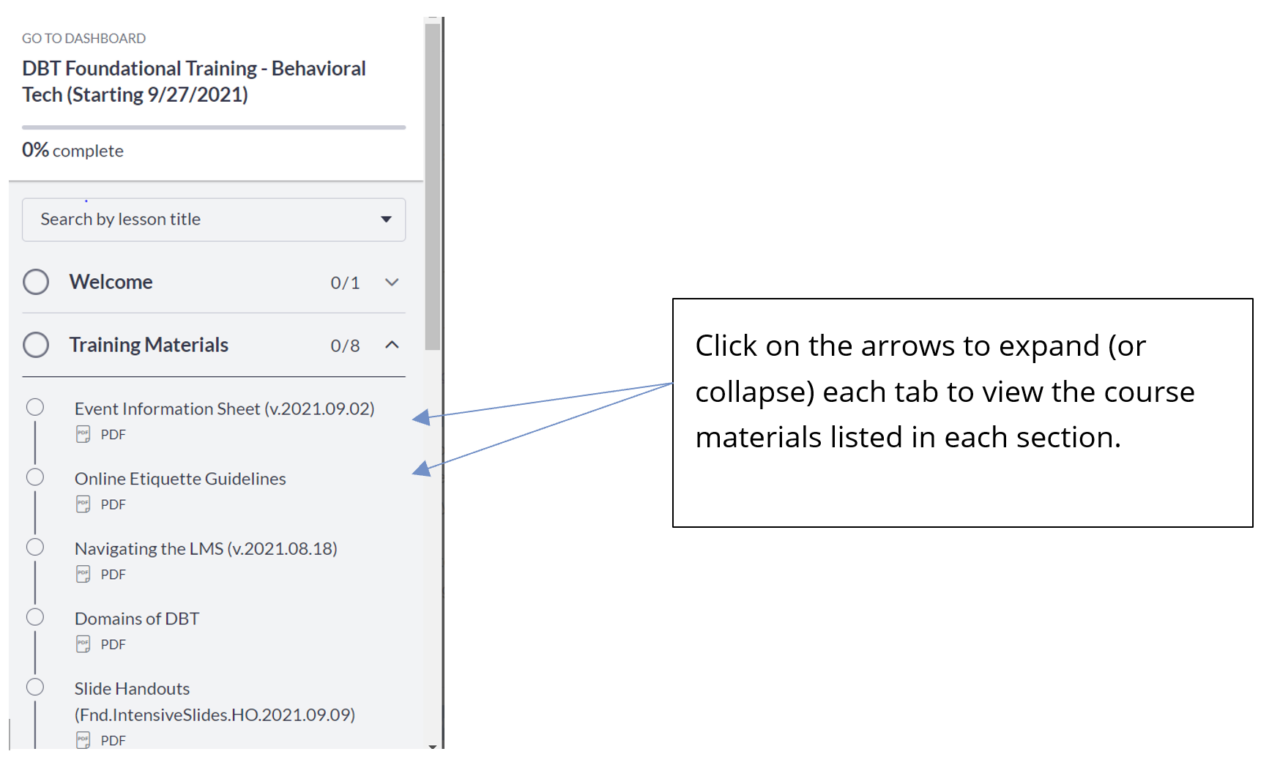Image resolution: width=1280 pixels, height=765 pixels.
Task: Open the Navigating the LMS PDF icon
Action: 85,574
